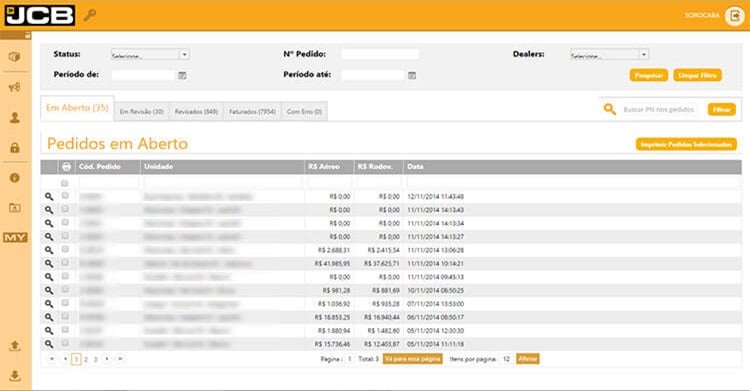Toggle the select-all checkbox under the printer icon
The height and width of the screenshot is (391, 750).
pyautogui.click(x=65, y=183)
